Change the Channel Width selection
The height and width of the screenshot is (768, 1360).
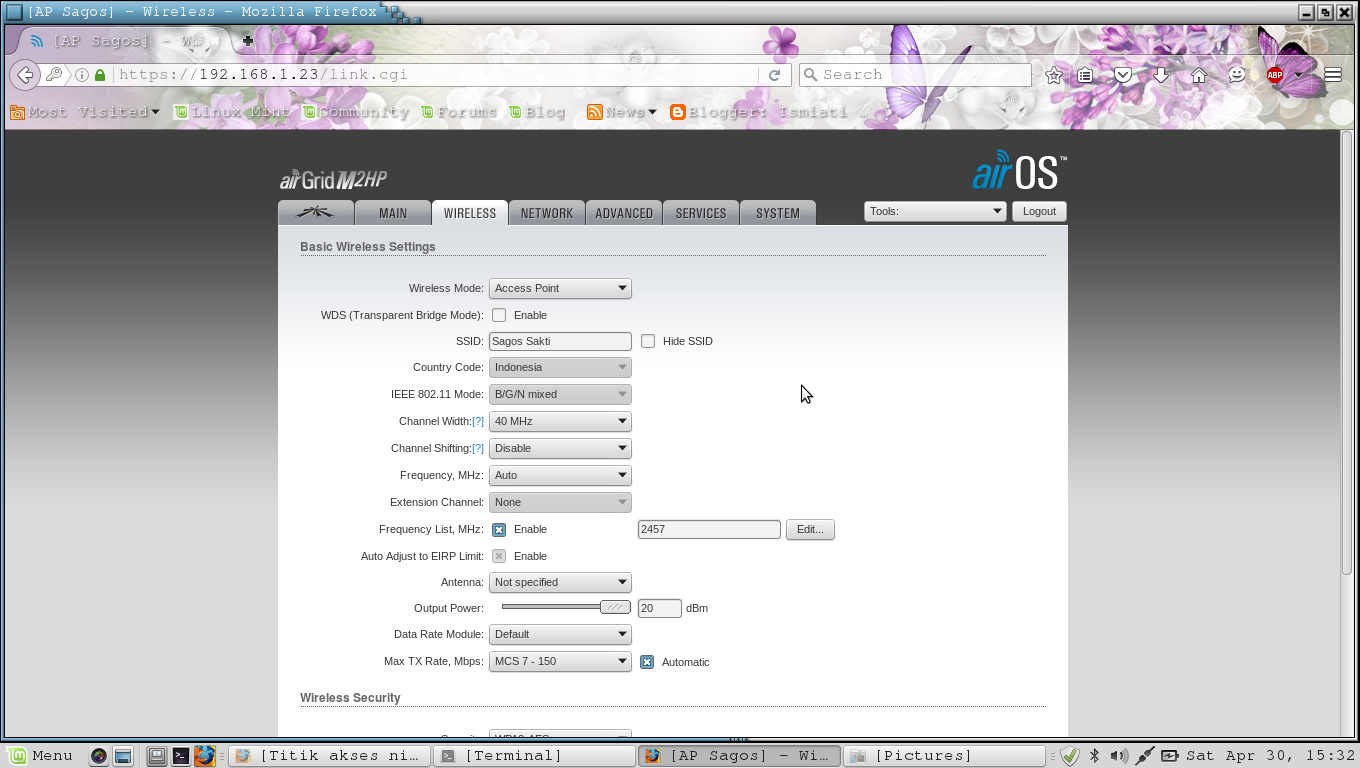(x=559, y=421)
